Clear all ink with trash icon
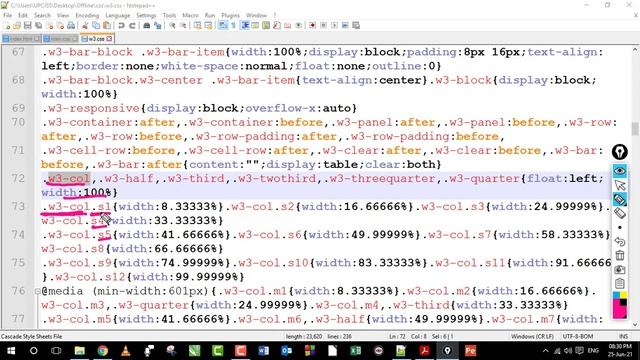 coord(620,256)
